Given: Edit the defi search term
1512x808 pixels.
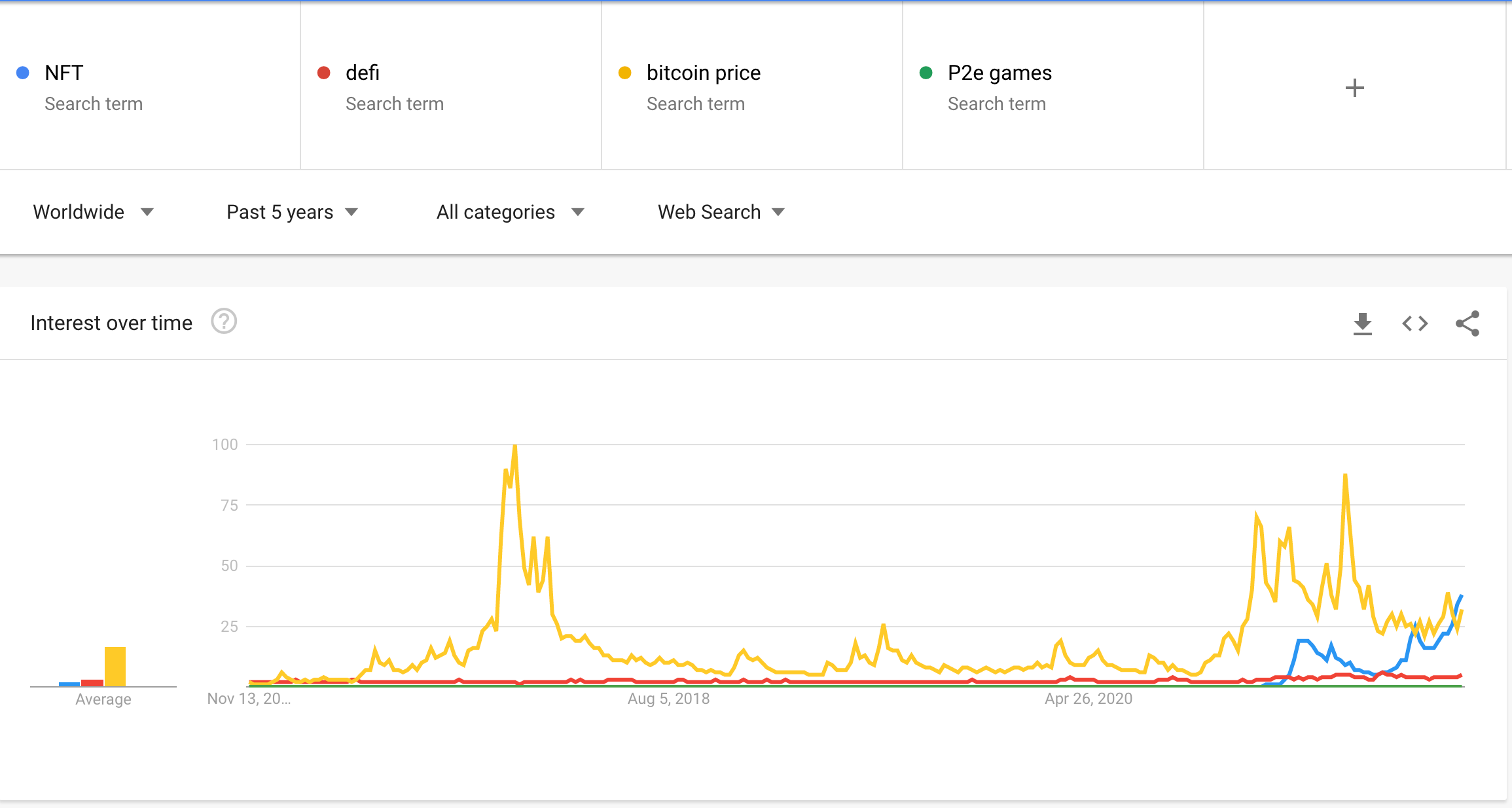Looking at the screenshot, I should 363,73.
